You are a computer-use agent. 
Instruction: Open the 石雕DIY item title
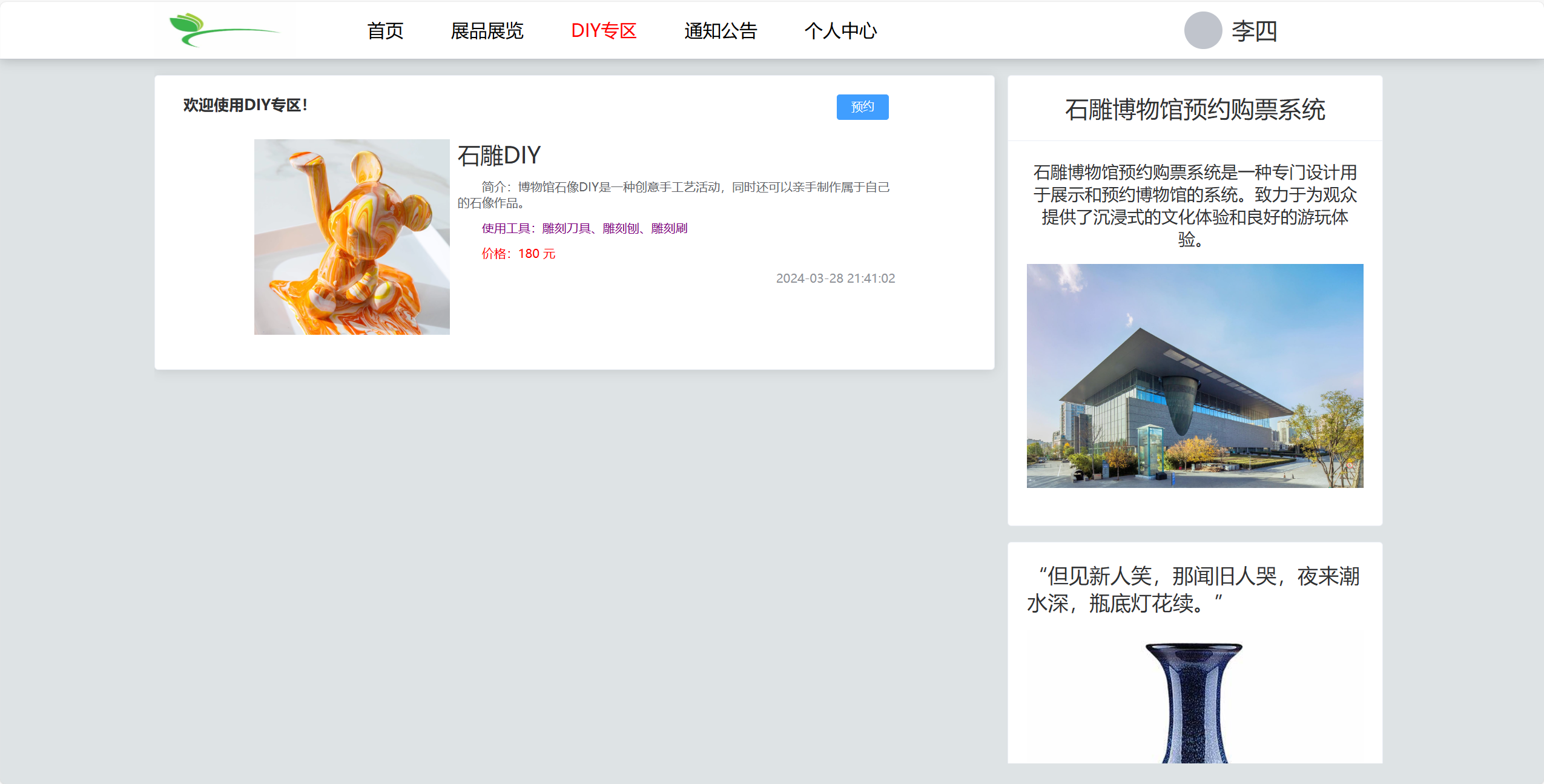[499, 156]
